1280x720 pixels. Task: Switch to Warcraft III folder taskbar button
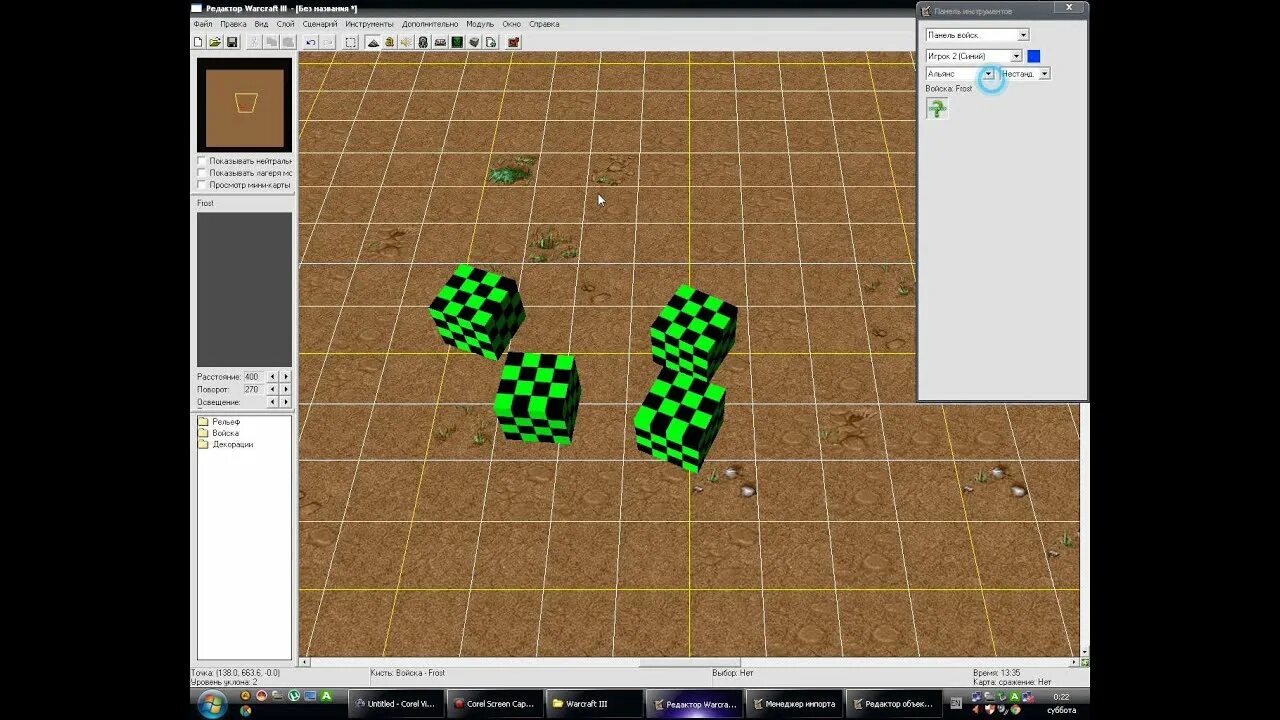tap(595, 703)
